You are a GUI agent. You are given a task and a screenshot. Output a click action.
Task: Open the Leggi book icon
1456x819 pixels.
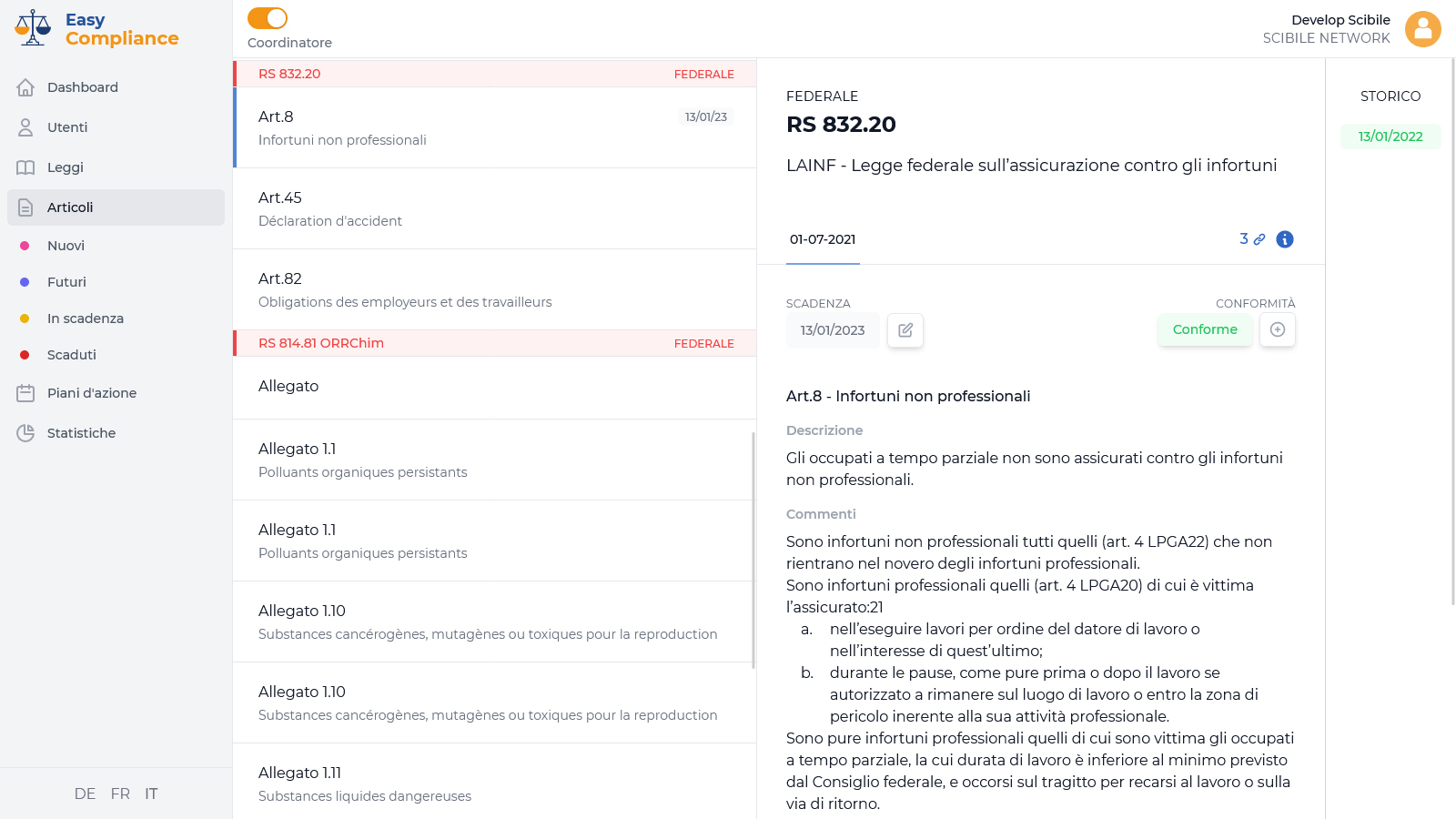click(25, 167)
